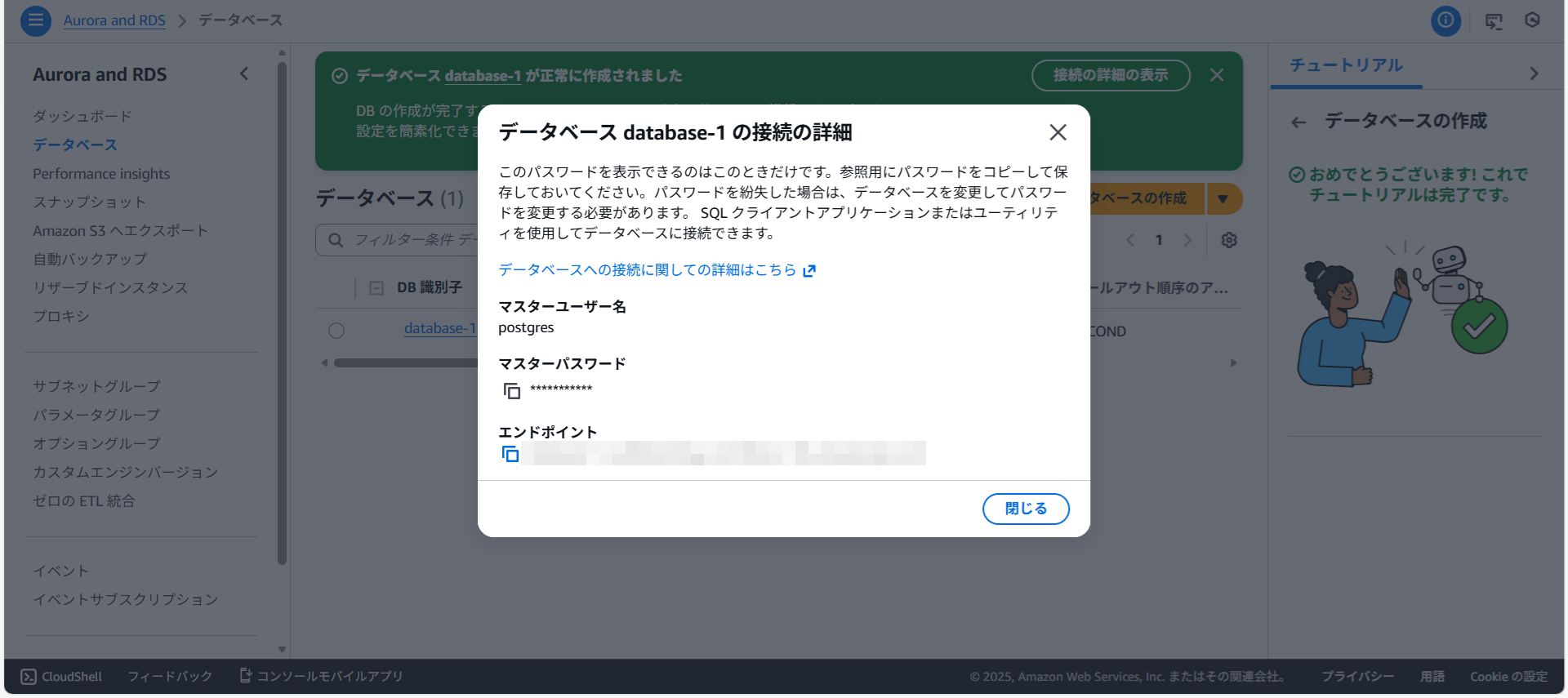
Task: Click the info icon in top bar
Action: pyautogui.click(x=1445, y=20)
